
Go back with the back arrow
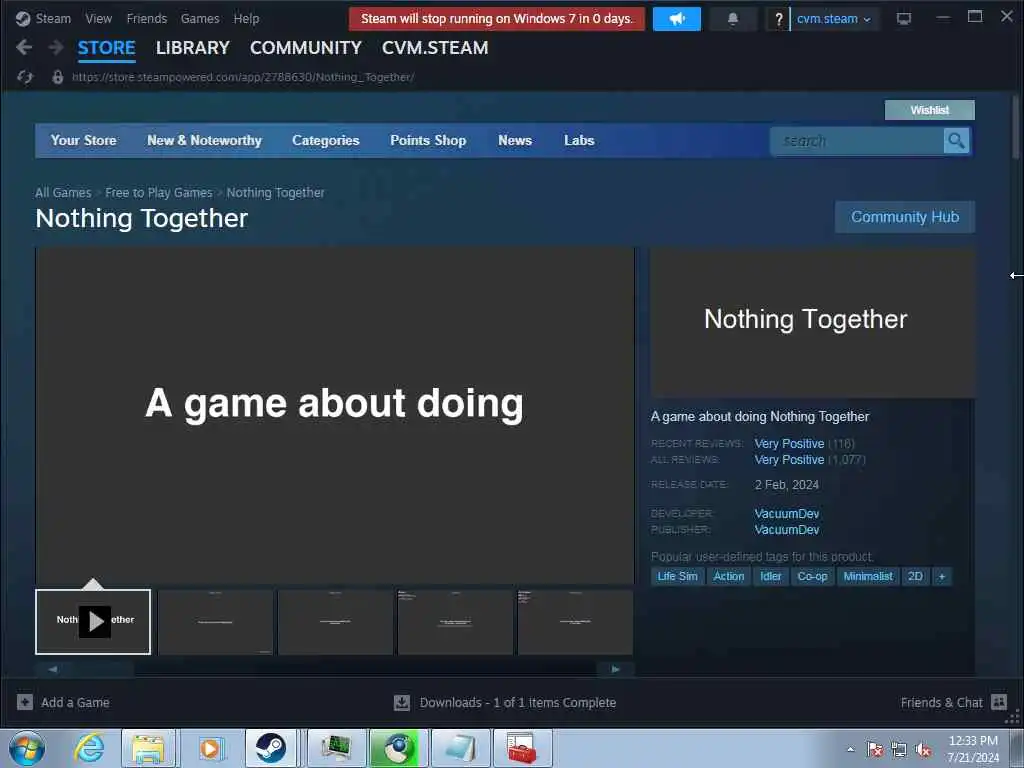pyautogui.click(x=24, y=47)
